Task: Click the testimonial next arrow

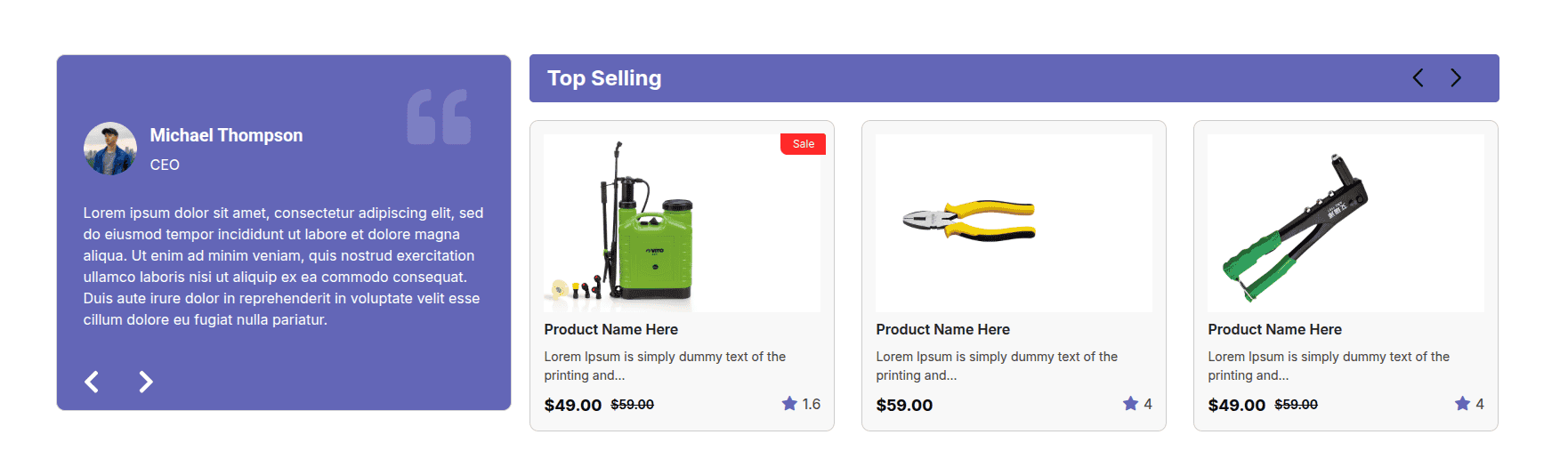Action: [x=146, y=382]
